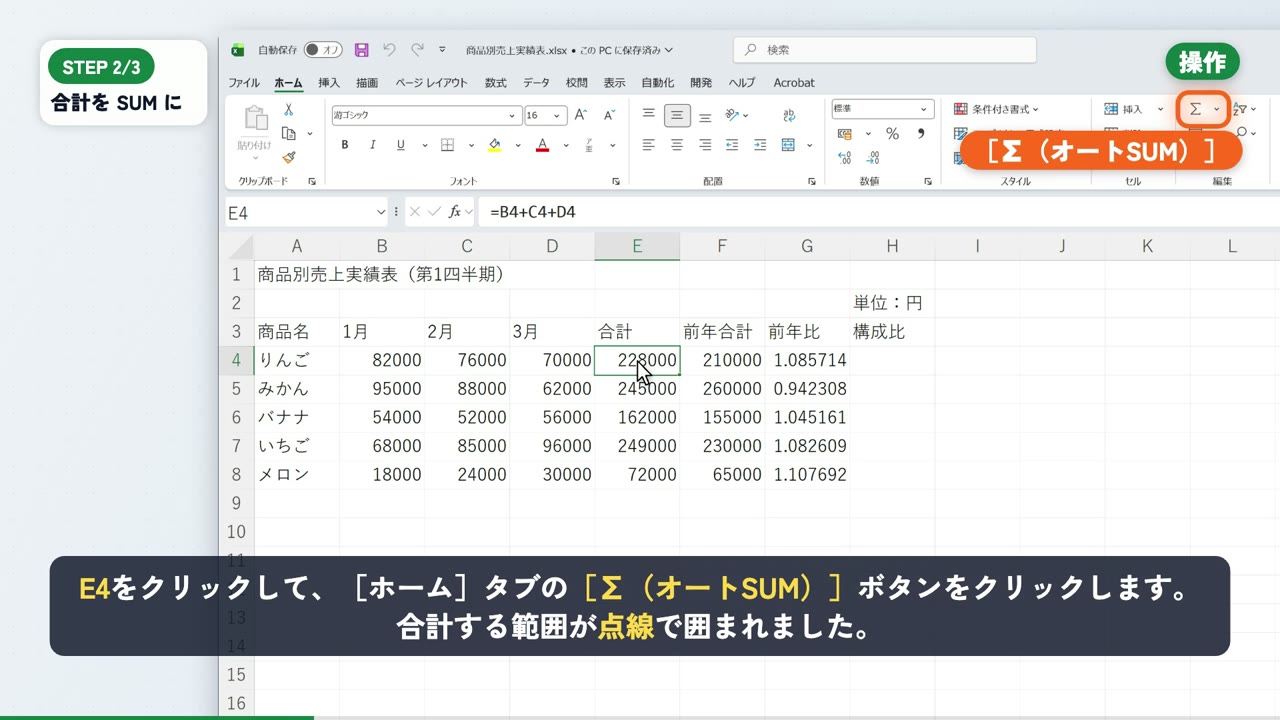The image size is (1280, 720).
Task: Apply percent style format
Action: 892,133
